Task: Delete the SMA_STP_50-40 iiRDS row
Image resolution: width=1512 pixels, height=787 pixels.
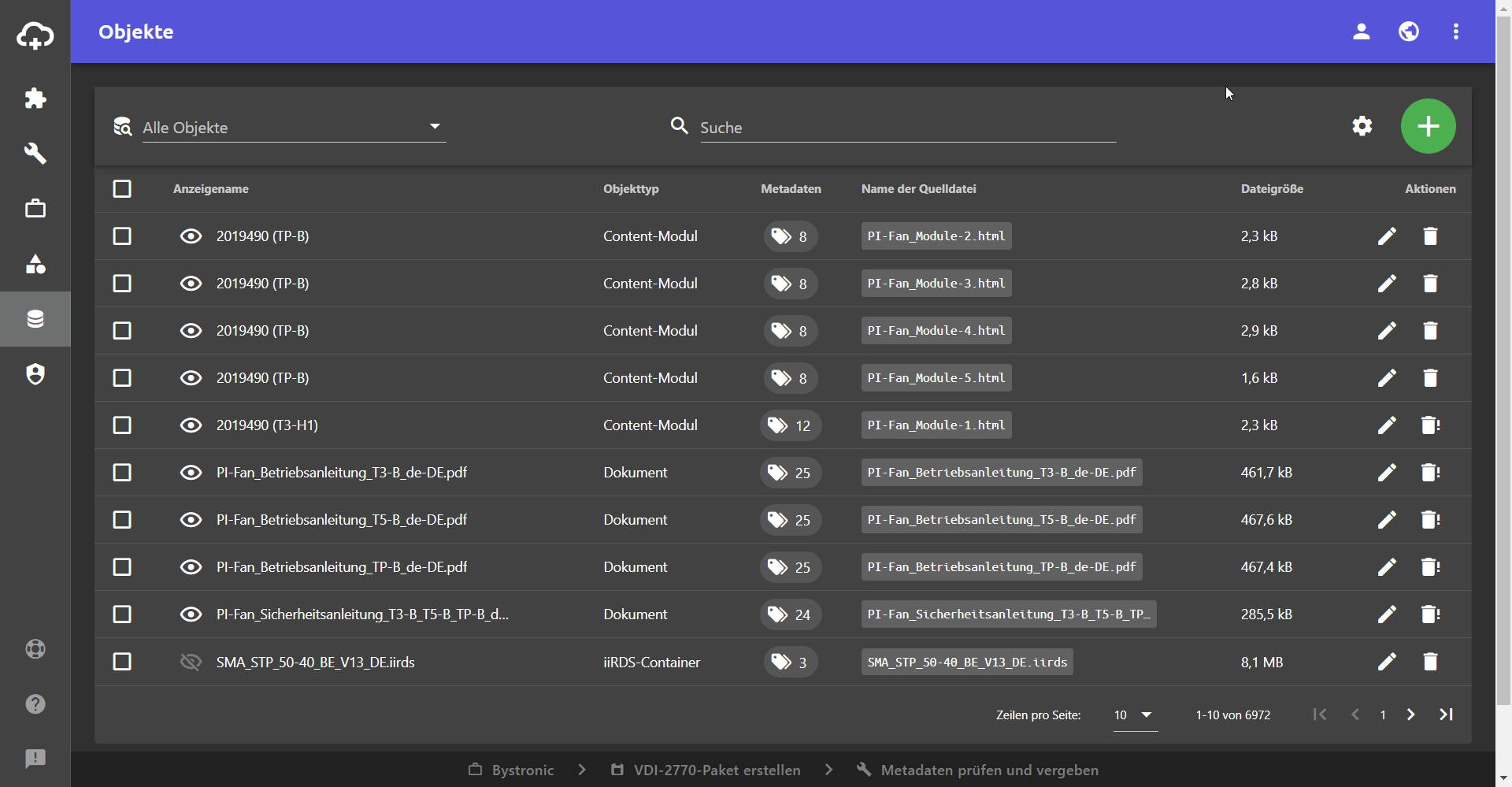Action: pos(1431,662)
